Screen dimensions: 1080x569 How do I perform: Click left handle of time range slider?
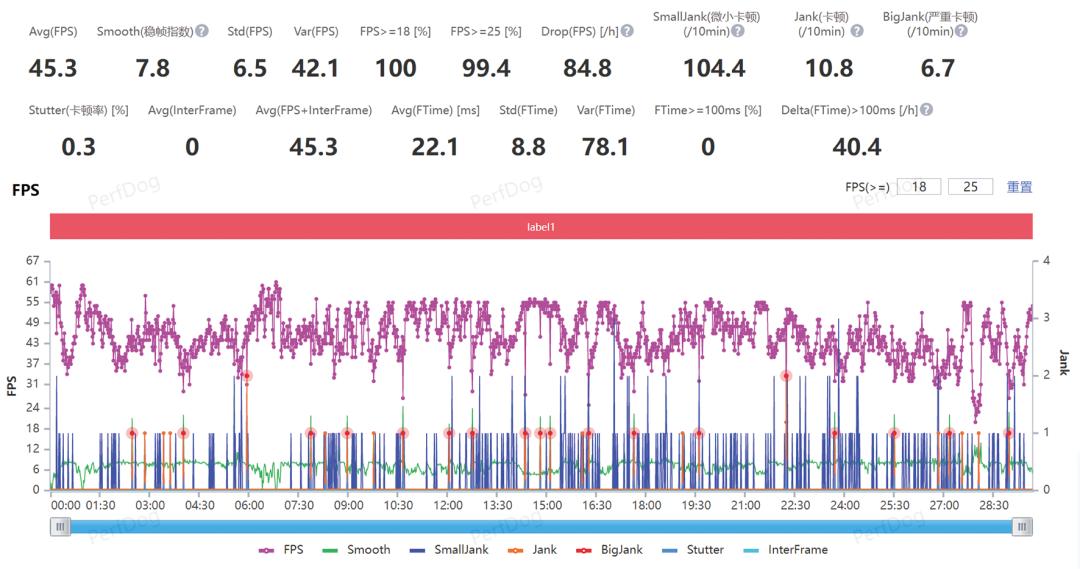click(x=61, y=526)
